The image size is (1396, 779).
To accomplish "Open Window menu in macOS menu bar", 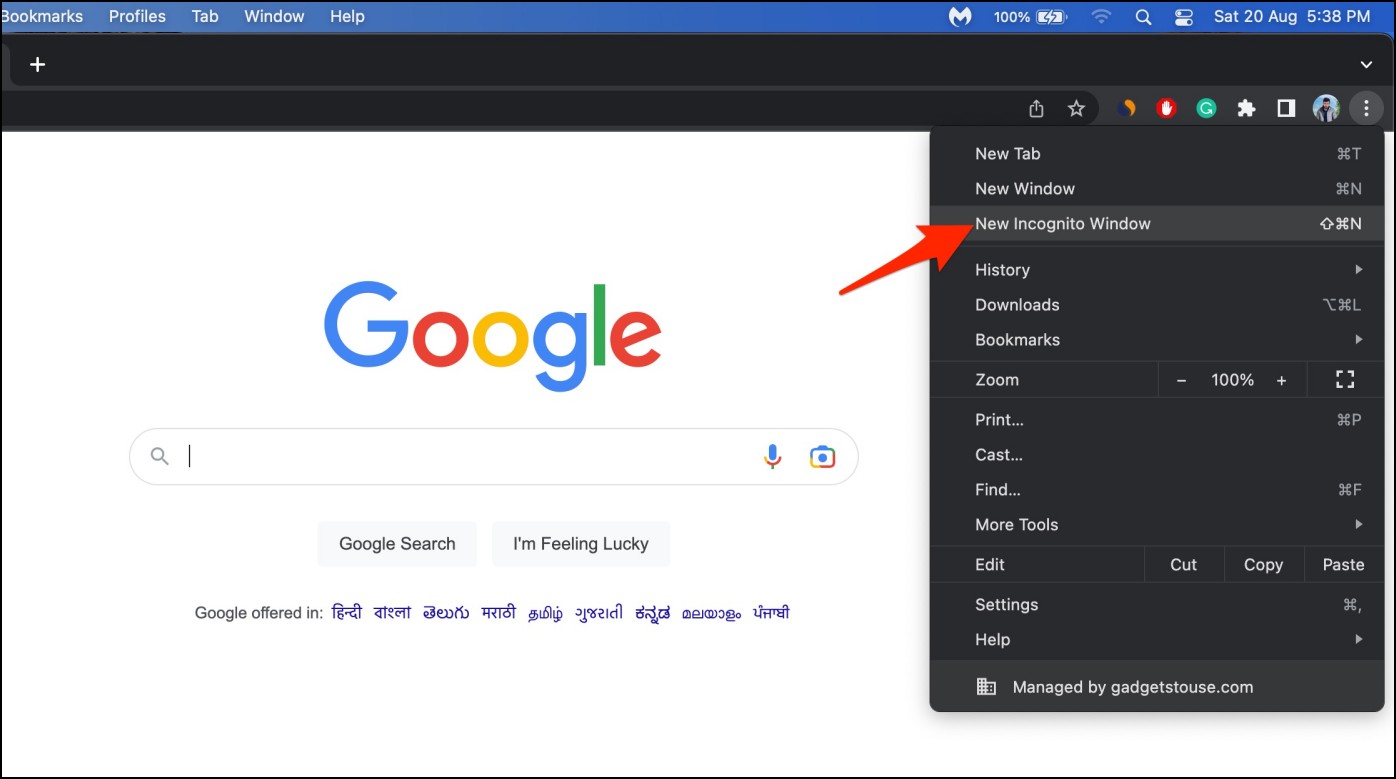I will [274, 17].
